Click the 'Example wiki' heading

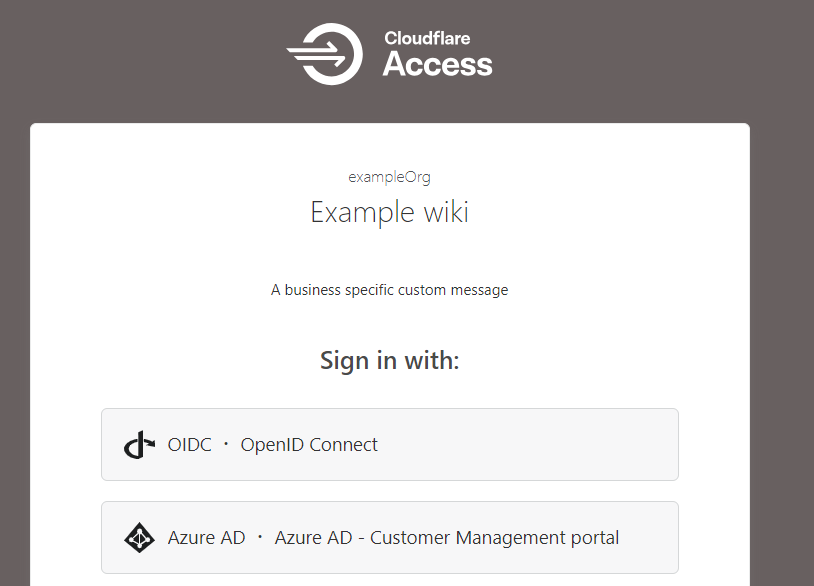[x=389, y=212]
